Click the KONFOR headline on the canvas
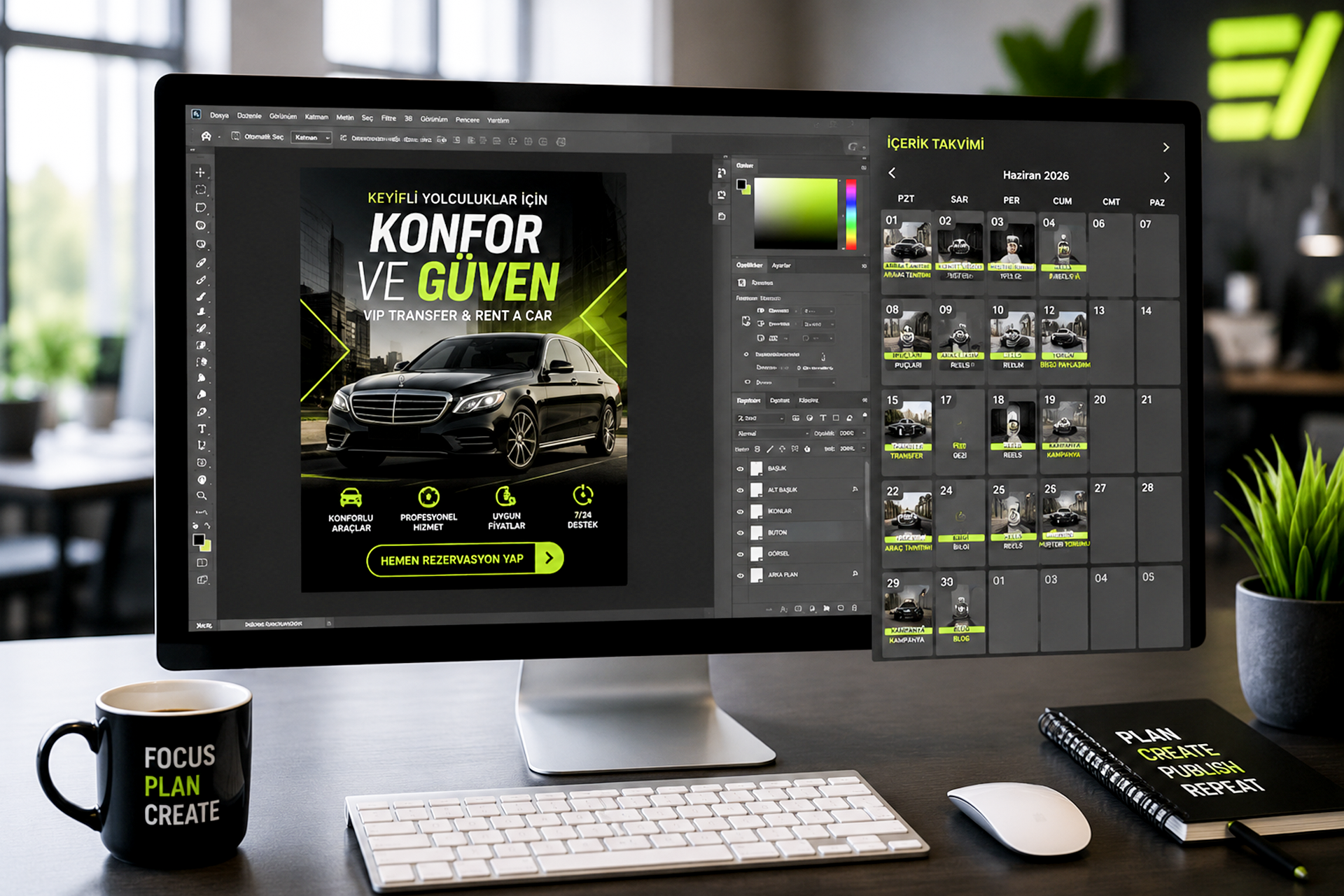This screenshot has height=896, width=1344. coord(456,233)
